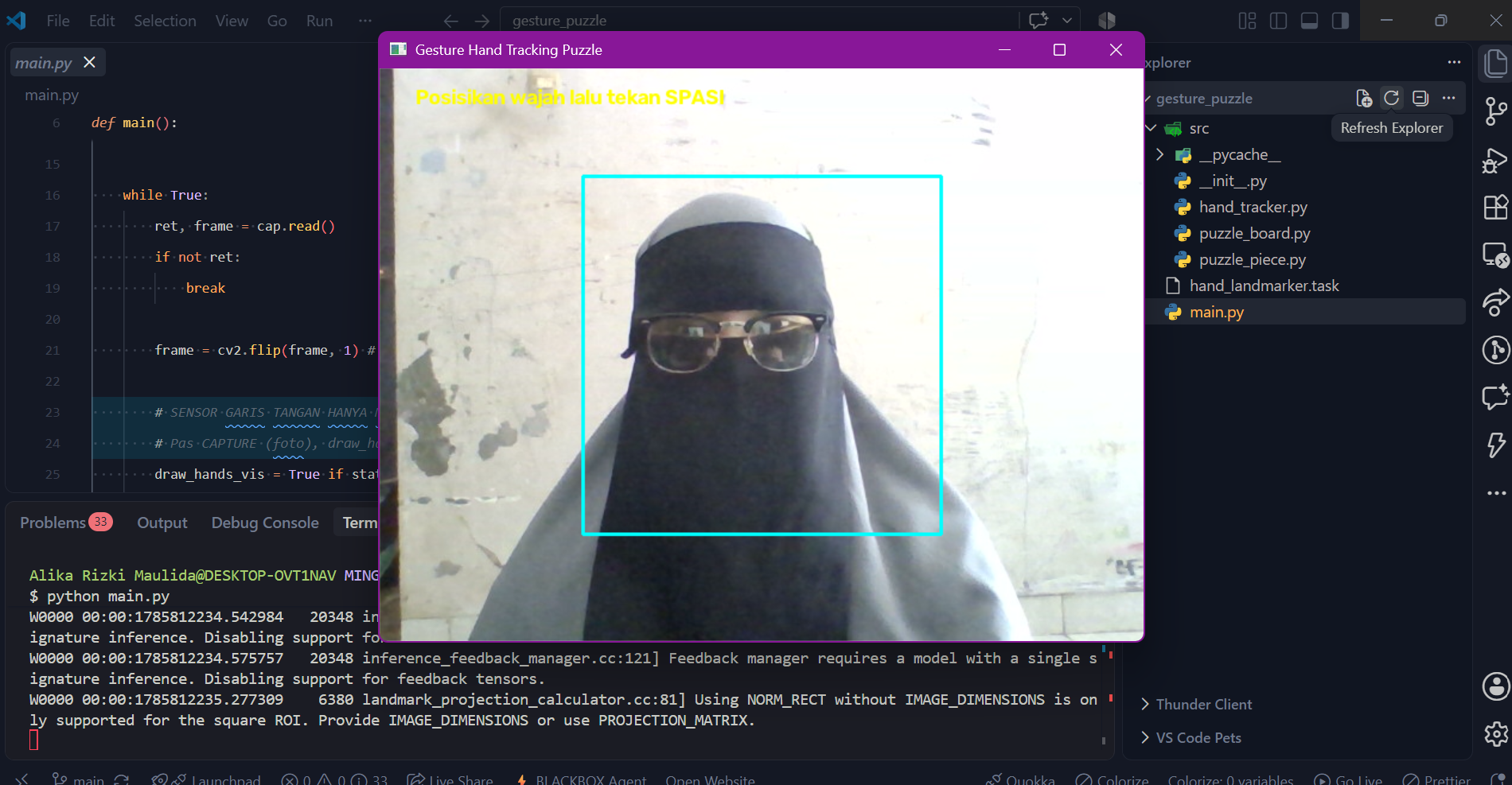Click Open Website in status bar
The image size is (1512, 785).
710,779
